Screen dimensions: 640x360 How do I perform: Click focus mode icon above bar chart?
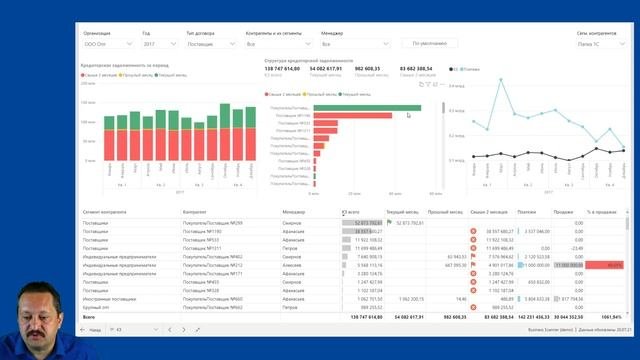[435, 84]
